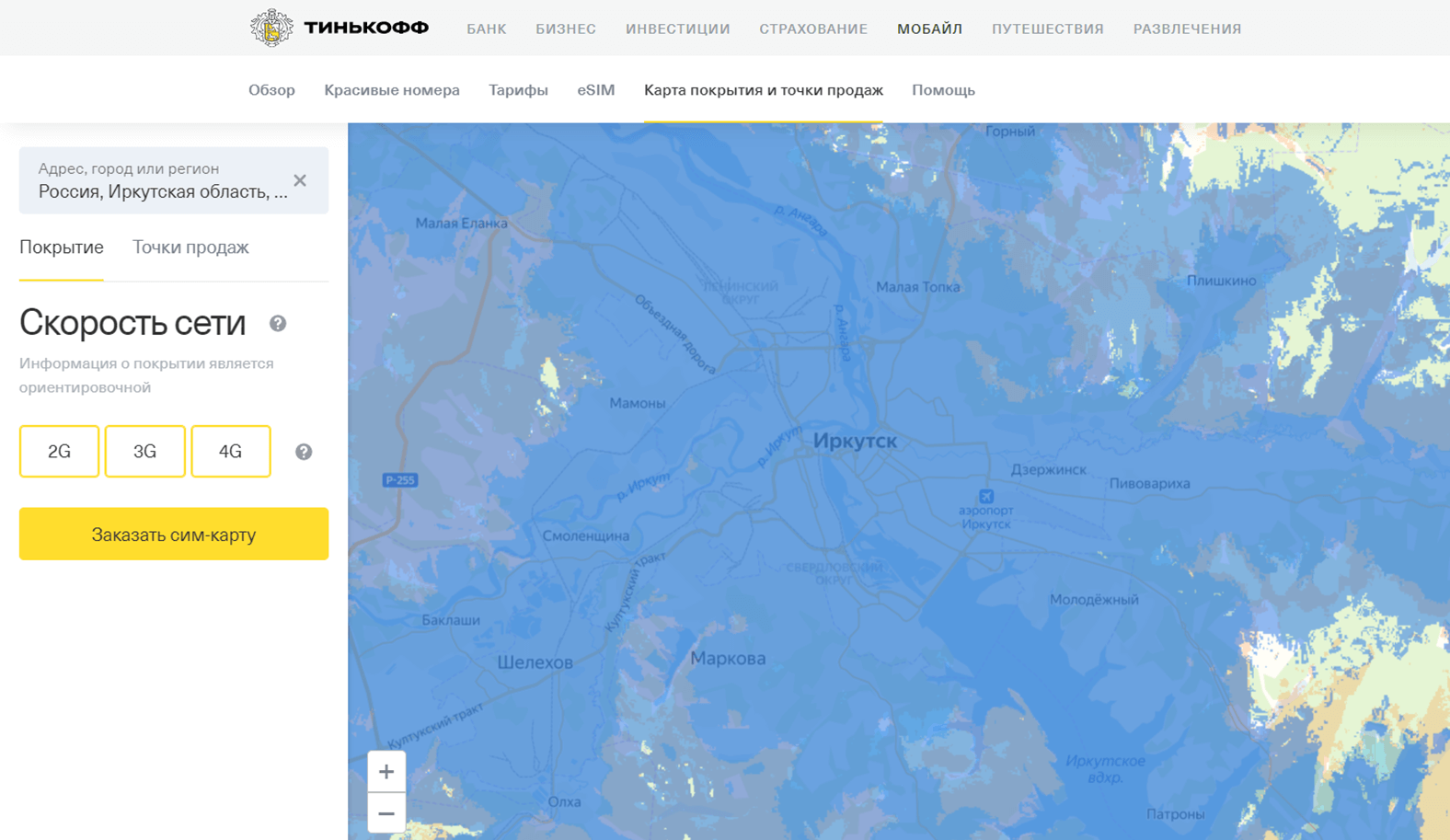This screenshot has height=840, width=1450.
Task: Open the РАЗВЛЕЧЕНИЯ section
Action: coord(1187,29)
